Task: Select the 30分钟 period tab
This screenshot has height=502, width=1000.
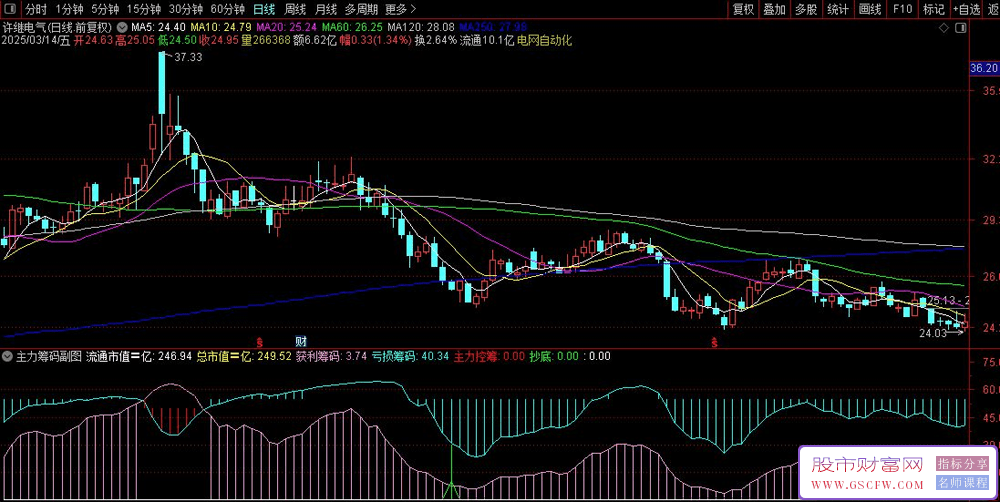Action: tap(186, 10)
